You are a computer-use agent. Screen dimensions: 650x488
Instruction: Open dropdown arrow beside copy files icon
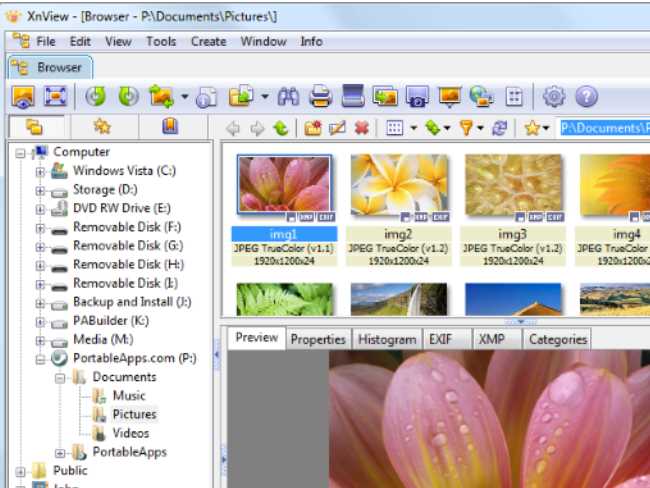[265, 97]
